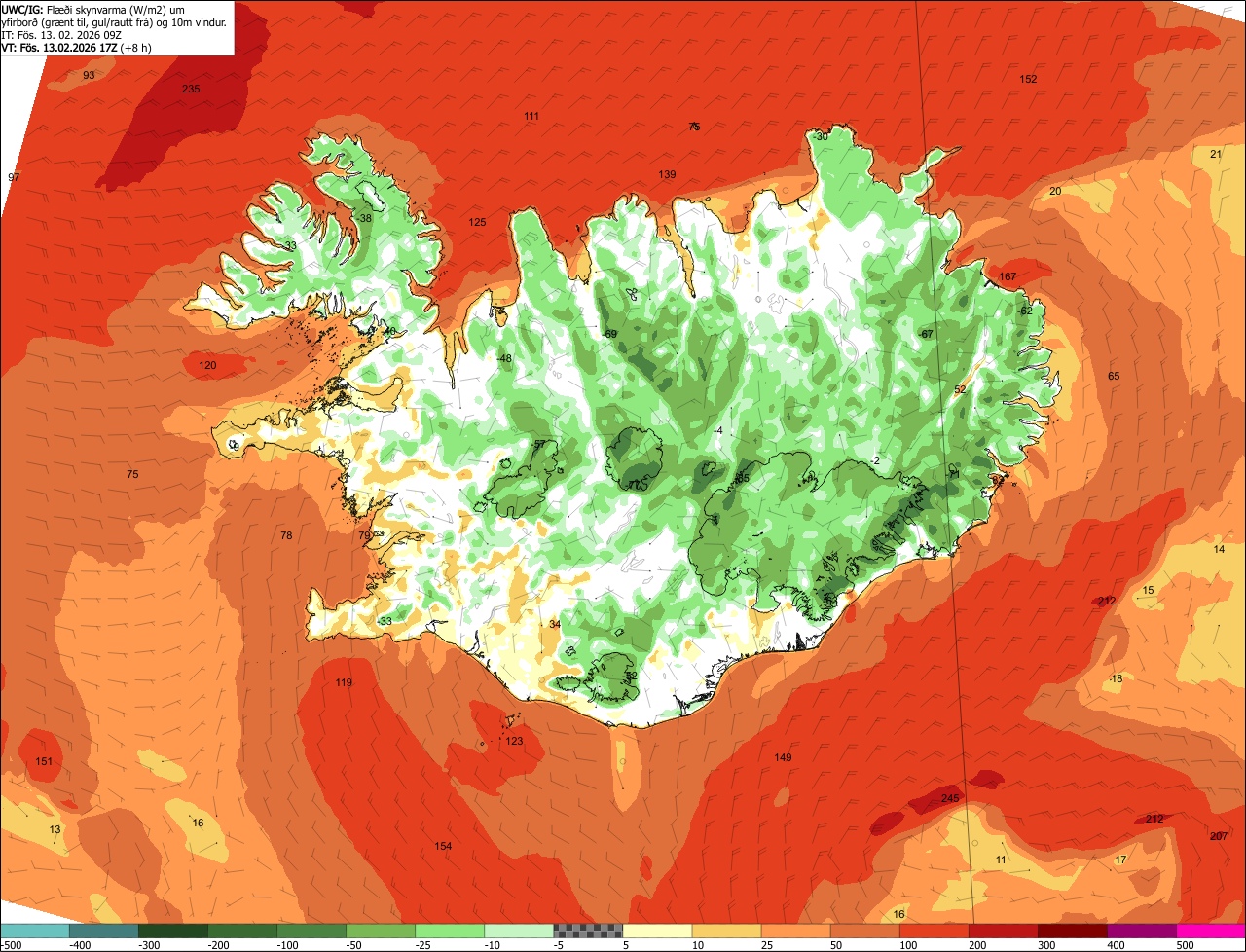This screenshot has height=952, width=1246.
Task: Click the map value '154' south of Iceland
Action: click(x=443, y=847)
